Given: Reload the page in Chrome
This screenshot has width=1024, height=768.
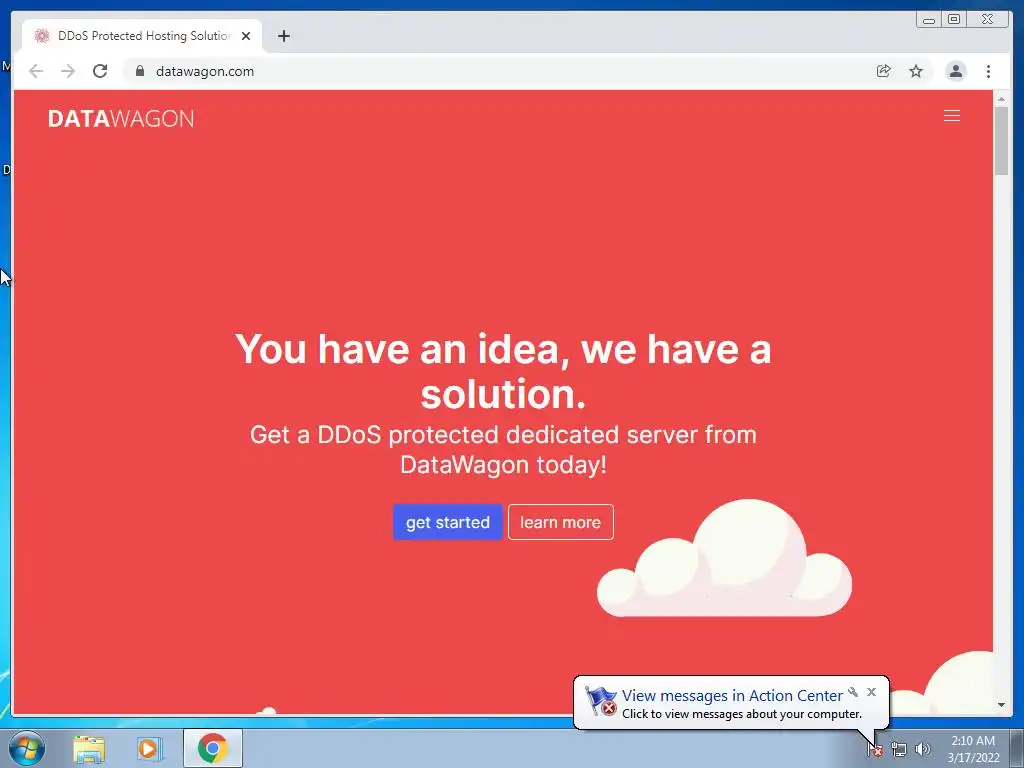Looking at the screenshot, I should click(100, 71).
